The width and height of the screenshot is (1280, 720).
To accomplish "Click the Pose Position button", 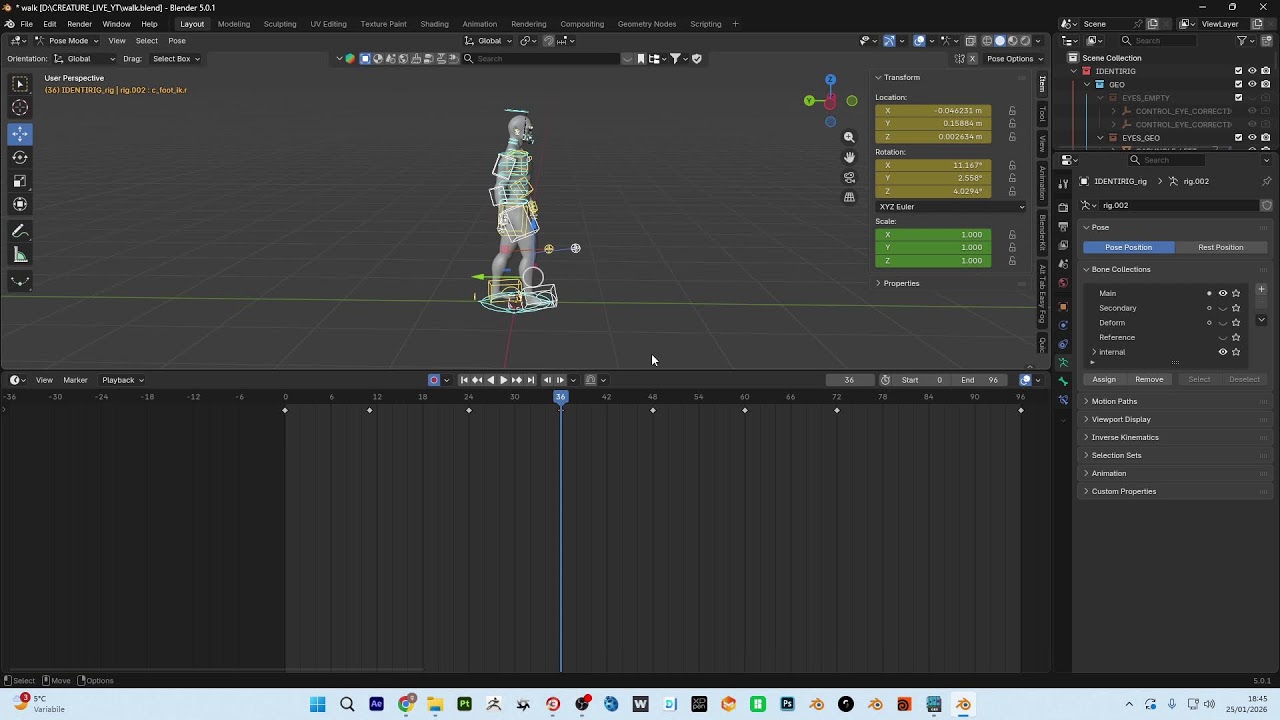I will 1128,247.
